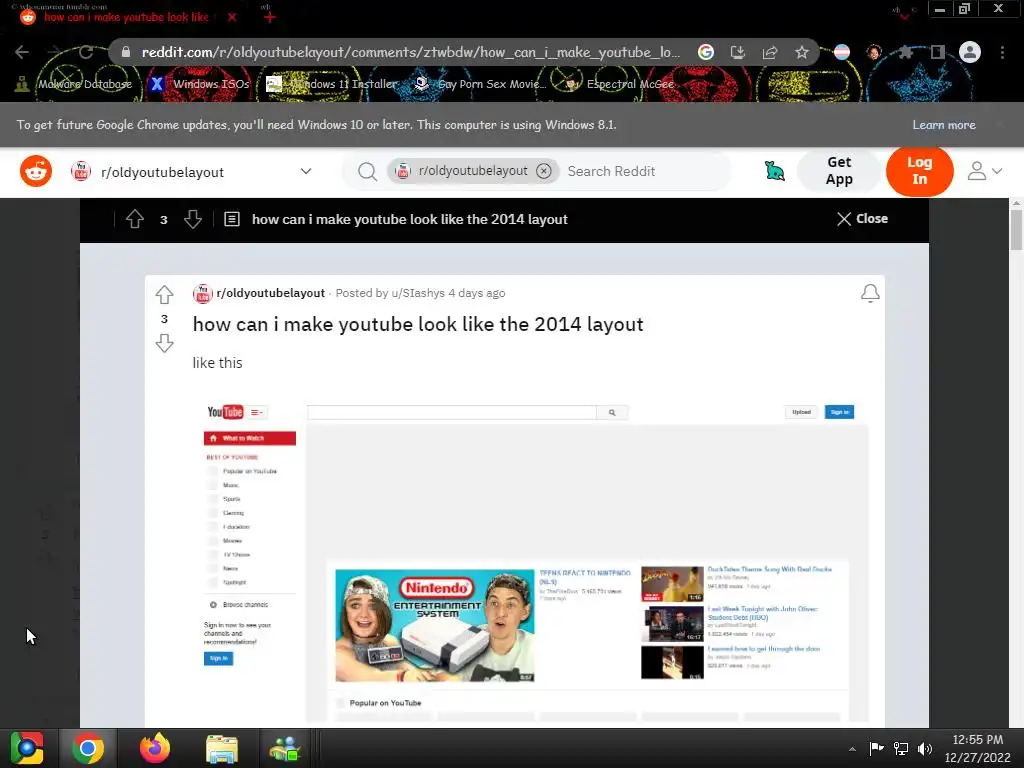Open the Windows 11 Installer bookmark
The image size is (1024, 768).
pyautogui.click(x=332, y=84)
